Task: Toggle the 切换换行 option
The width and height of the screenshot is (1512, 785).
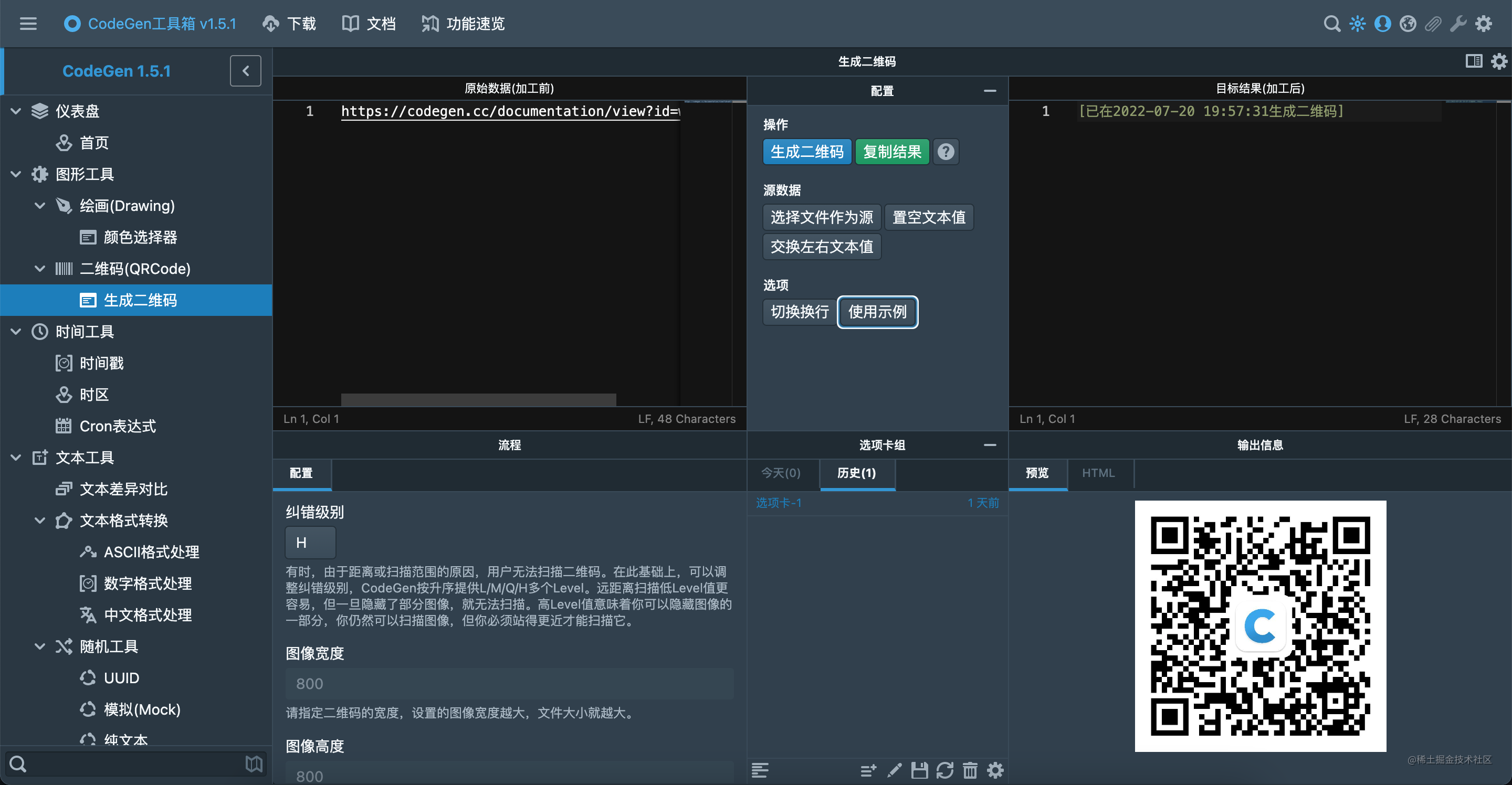Action: click(x=798, y=312)
